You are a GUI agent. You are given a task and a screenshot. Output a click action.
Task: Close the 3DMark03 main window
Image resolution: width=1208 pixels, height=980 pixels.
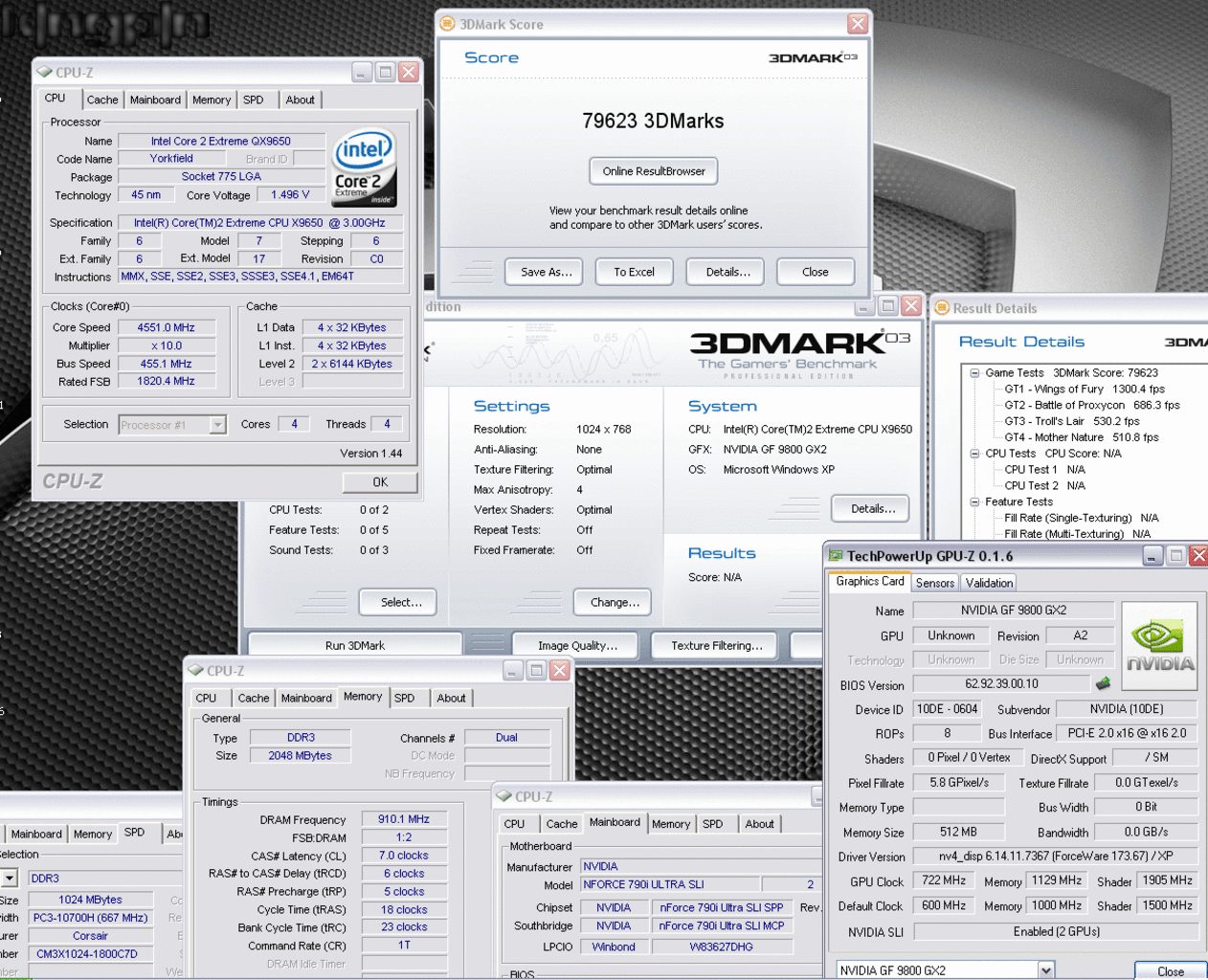(x=911, y=306)
